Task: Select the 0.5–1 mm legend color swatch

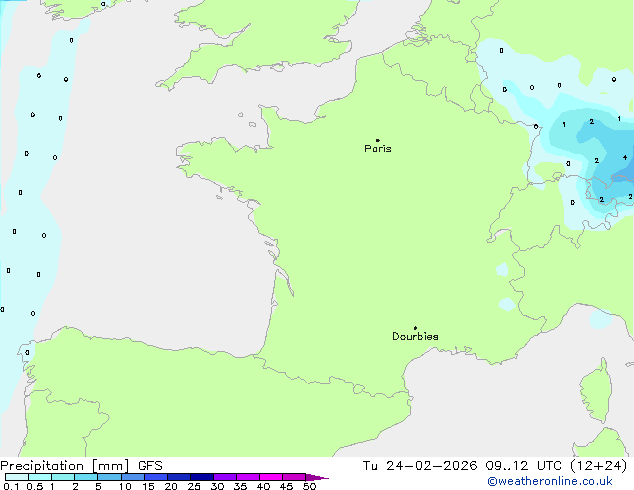Action: (x=40, y=477)
